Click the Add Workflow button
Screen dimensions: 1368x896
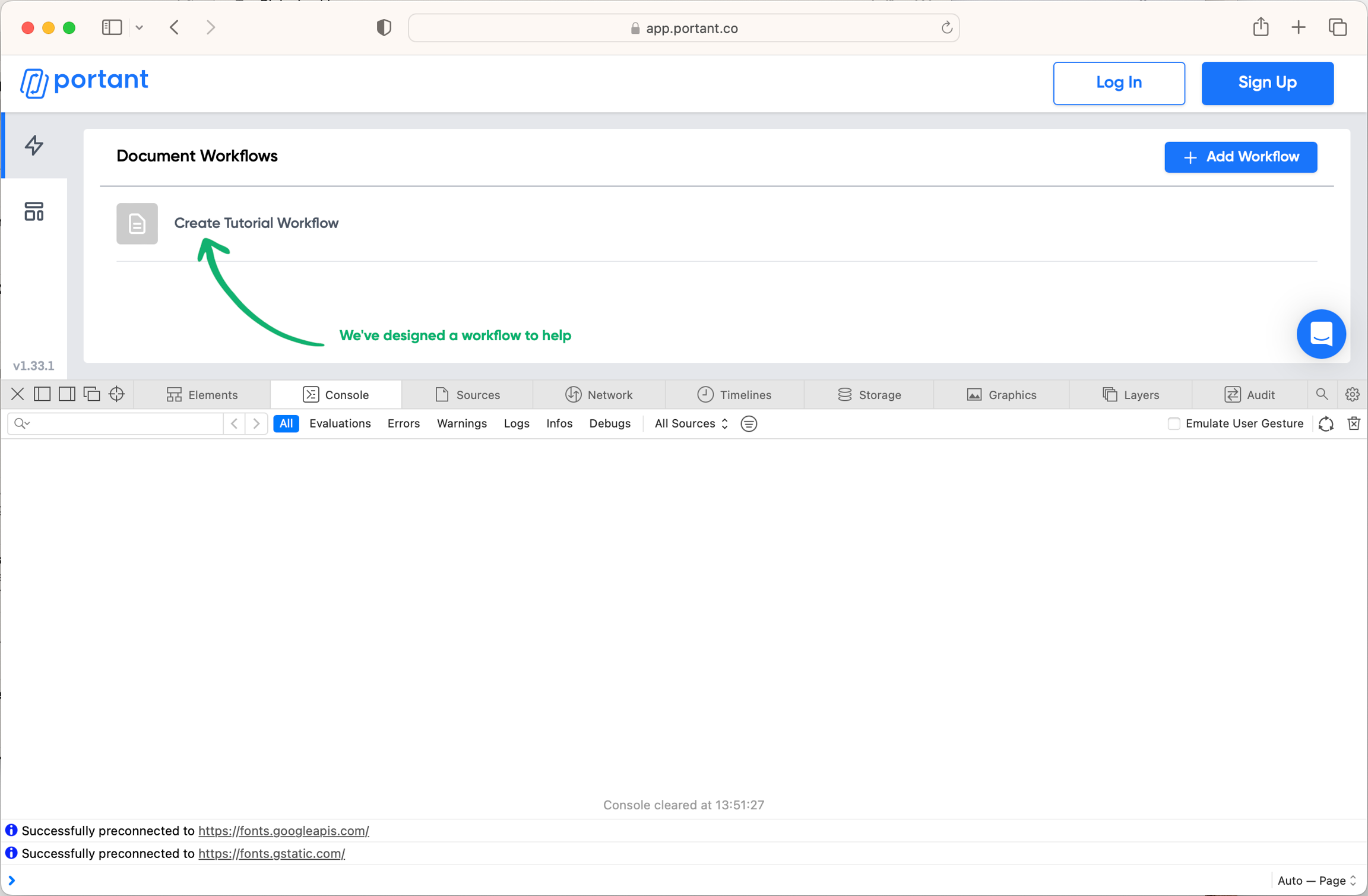[x=1240, y=157]
